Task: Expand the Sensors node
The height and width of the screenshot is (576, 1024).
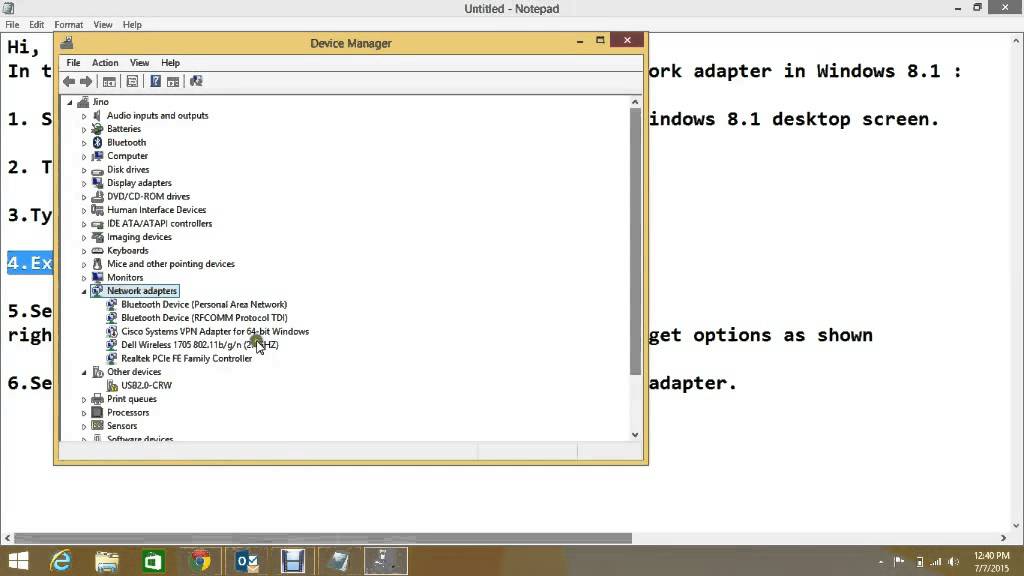Action: 84,426
